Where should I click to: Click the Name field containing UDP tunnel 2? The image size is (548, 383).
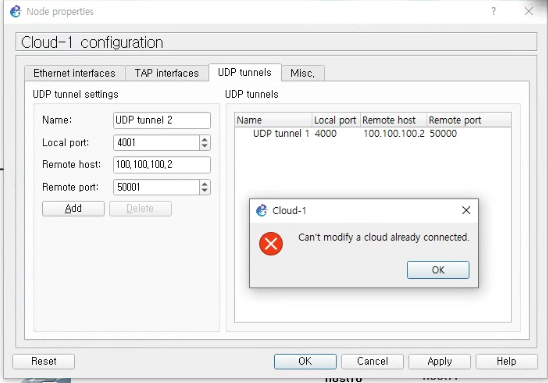(x=162, y=120)
